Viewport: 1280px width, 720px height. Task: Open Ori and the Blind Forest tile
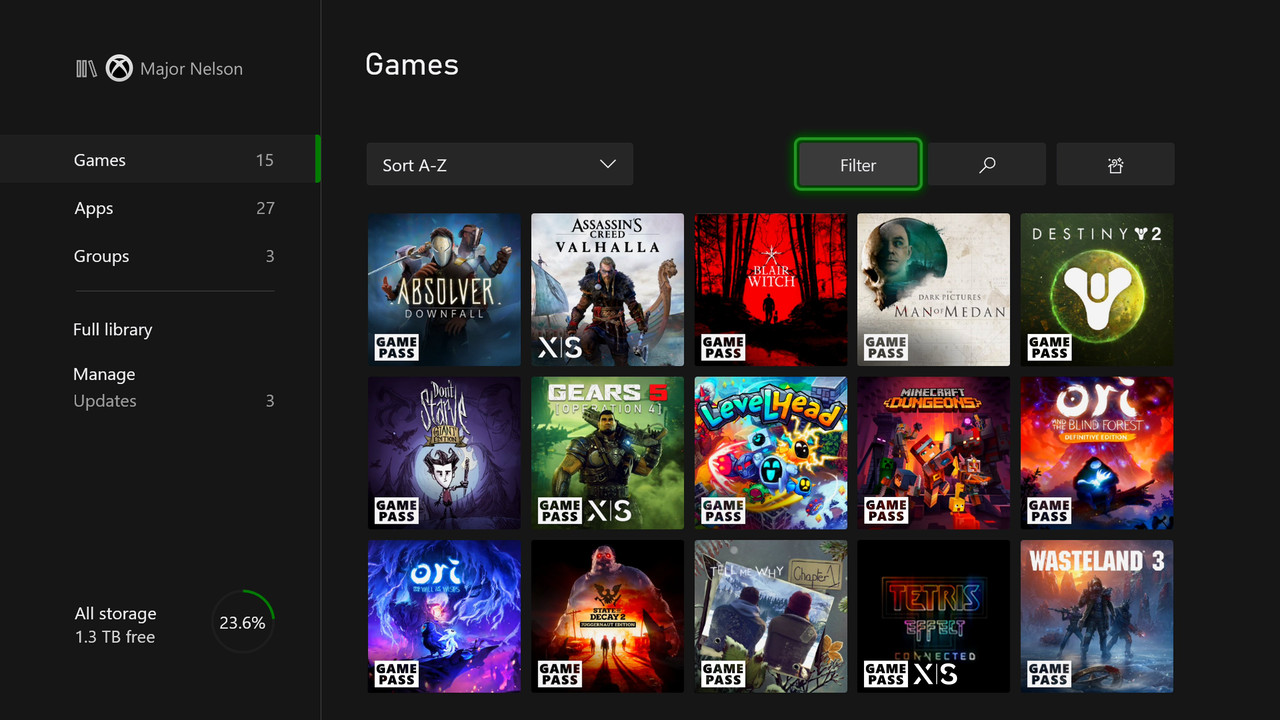pos(1097,453)
